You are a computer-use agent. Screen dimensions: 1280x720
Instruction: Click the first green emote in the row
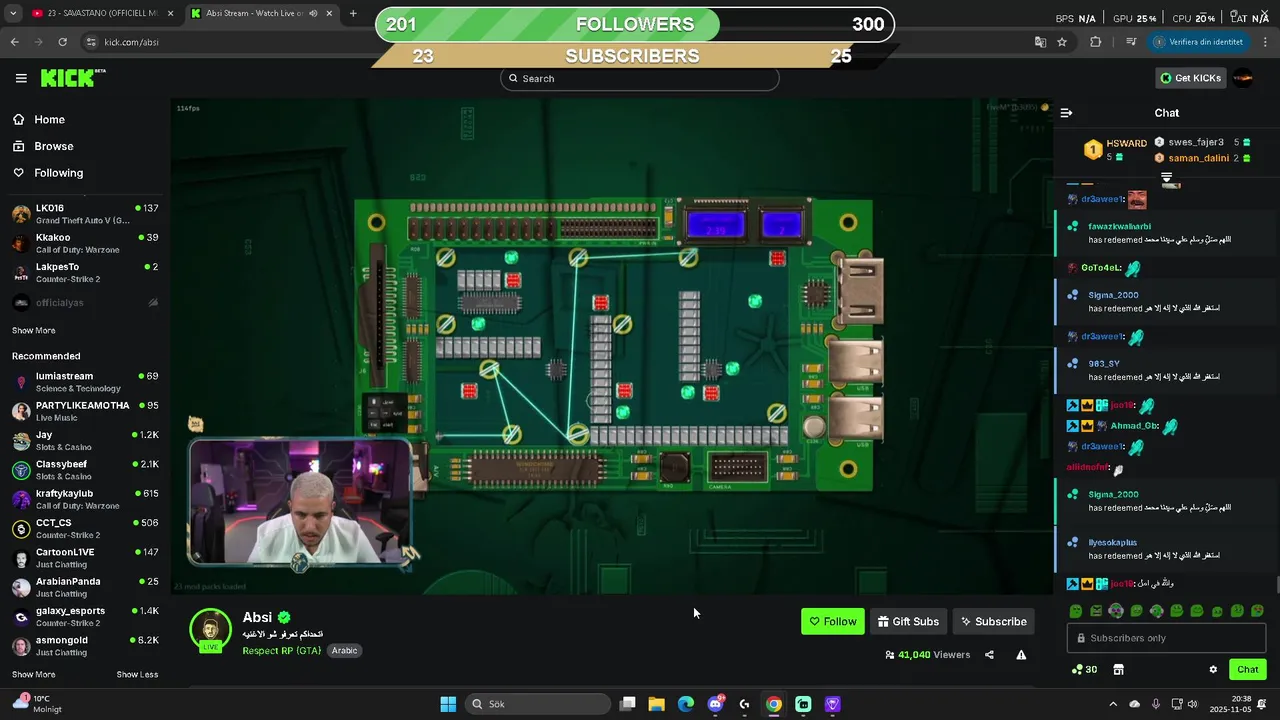pyautogui.click(x=1076, y=611)
